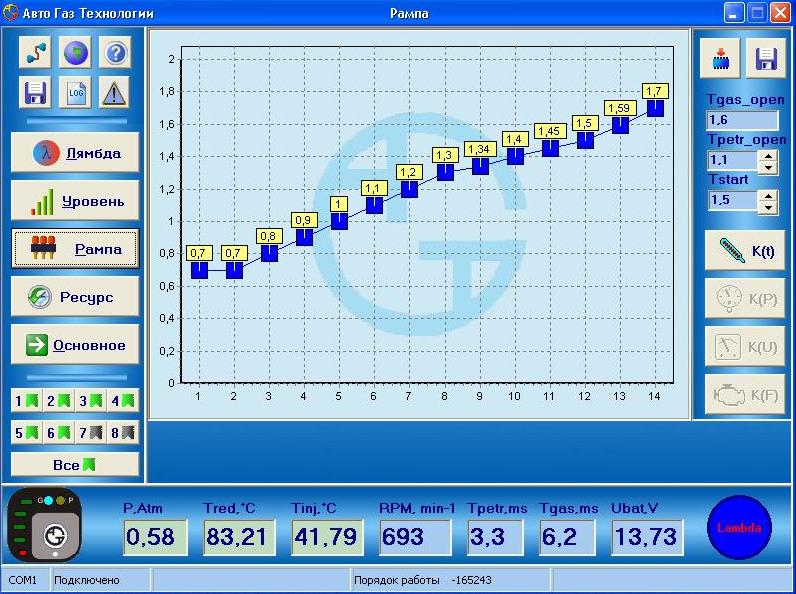
Task: Click the globe icon in top-left toolbar
Action: point(76,52)
